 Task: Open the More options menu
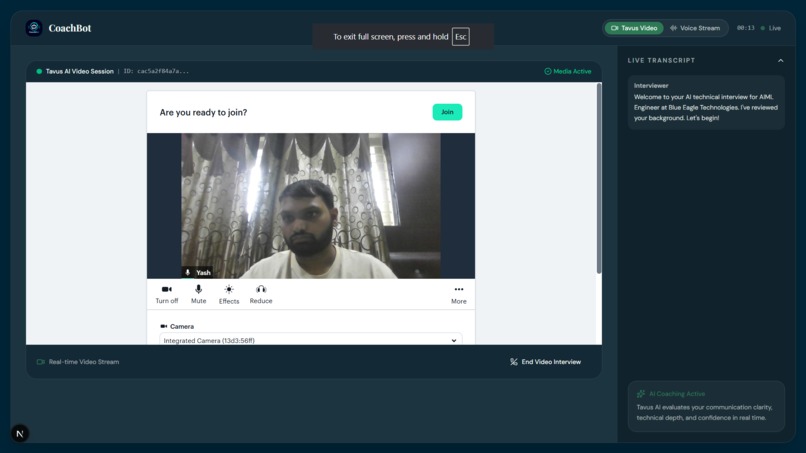459,295
